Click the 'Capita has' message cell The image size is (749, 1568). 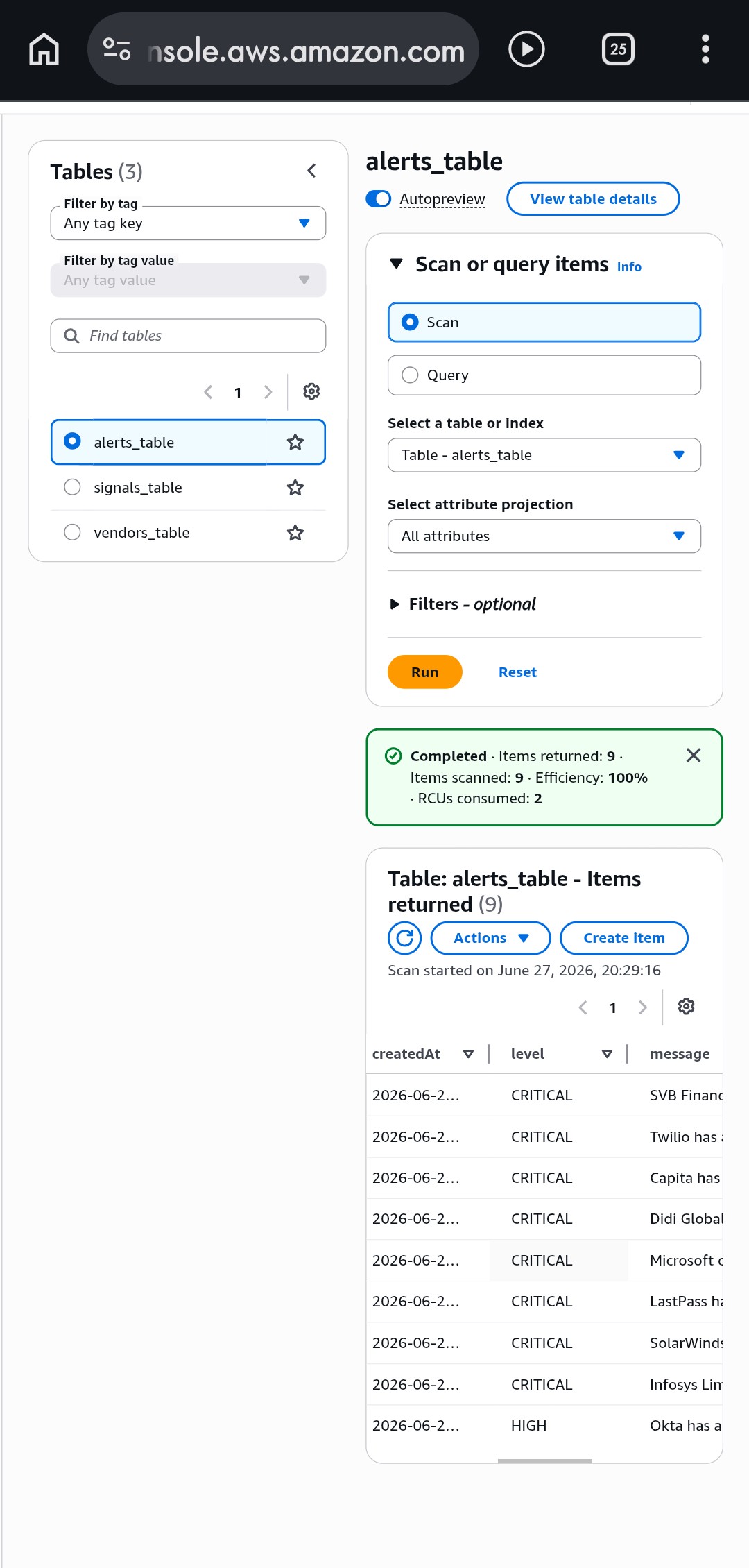pyautogui.click(x=685, y=1178)
